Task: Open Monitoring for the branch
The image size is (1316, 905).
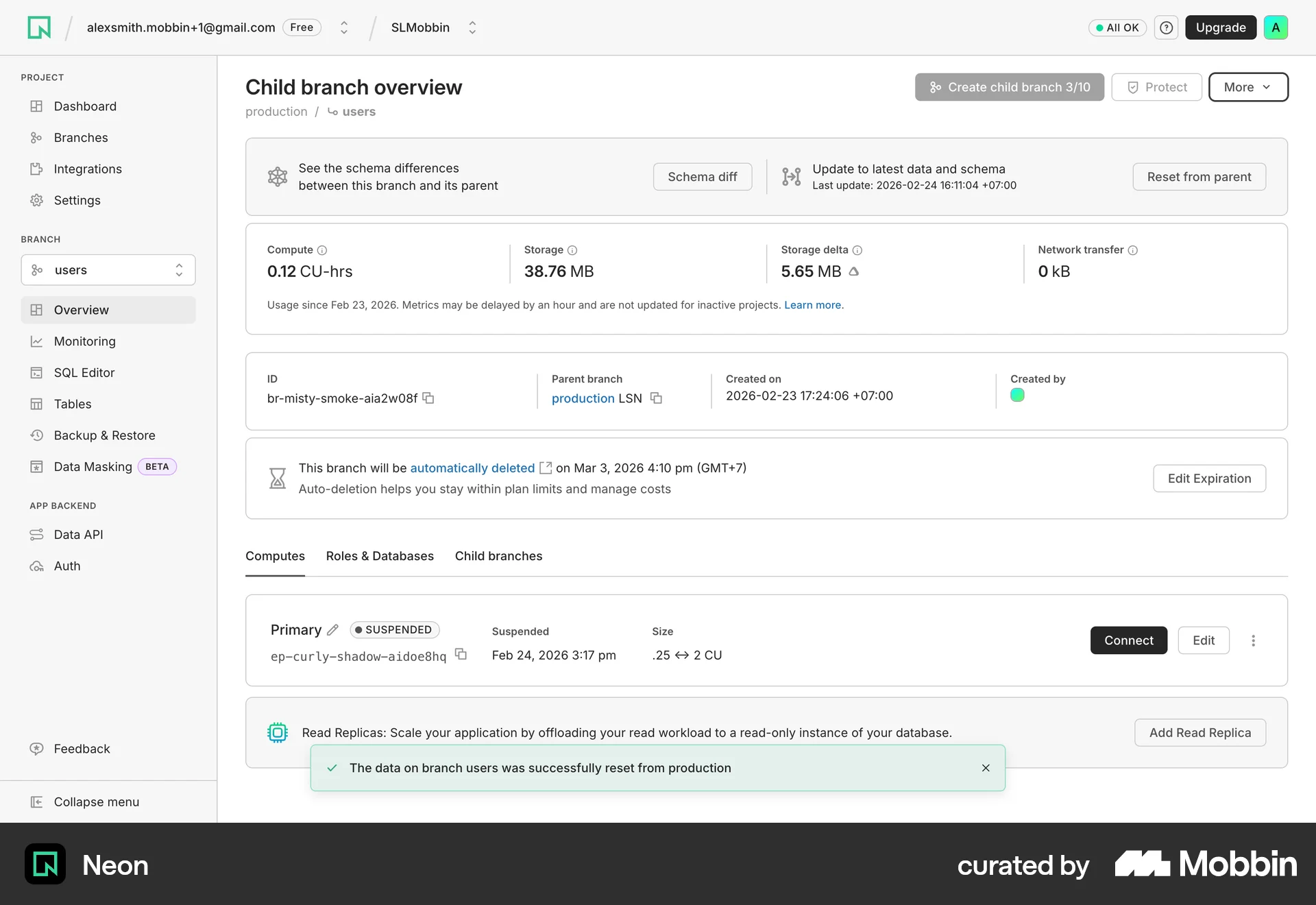Action: point(108,341)
